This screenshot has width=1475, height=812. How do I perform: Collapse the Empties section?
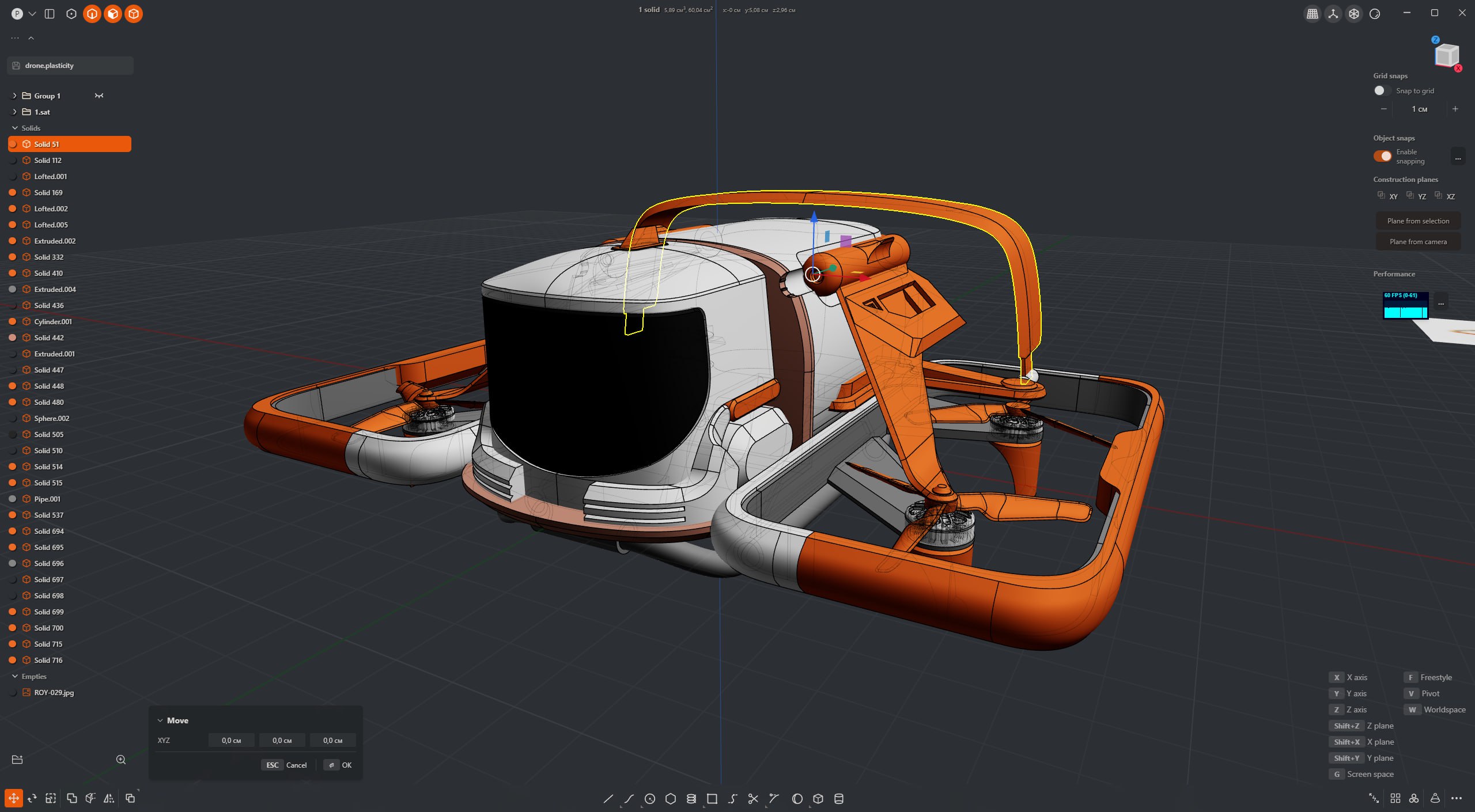click(x=15, y=676)
